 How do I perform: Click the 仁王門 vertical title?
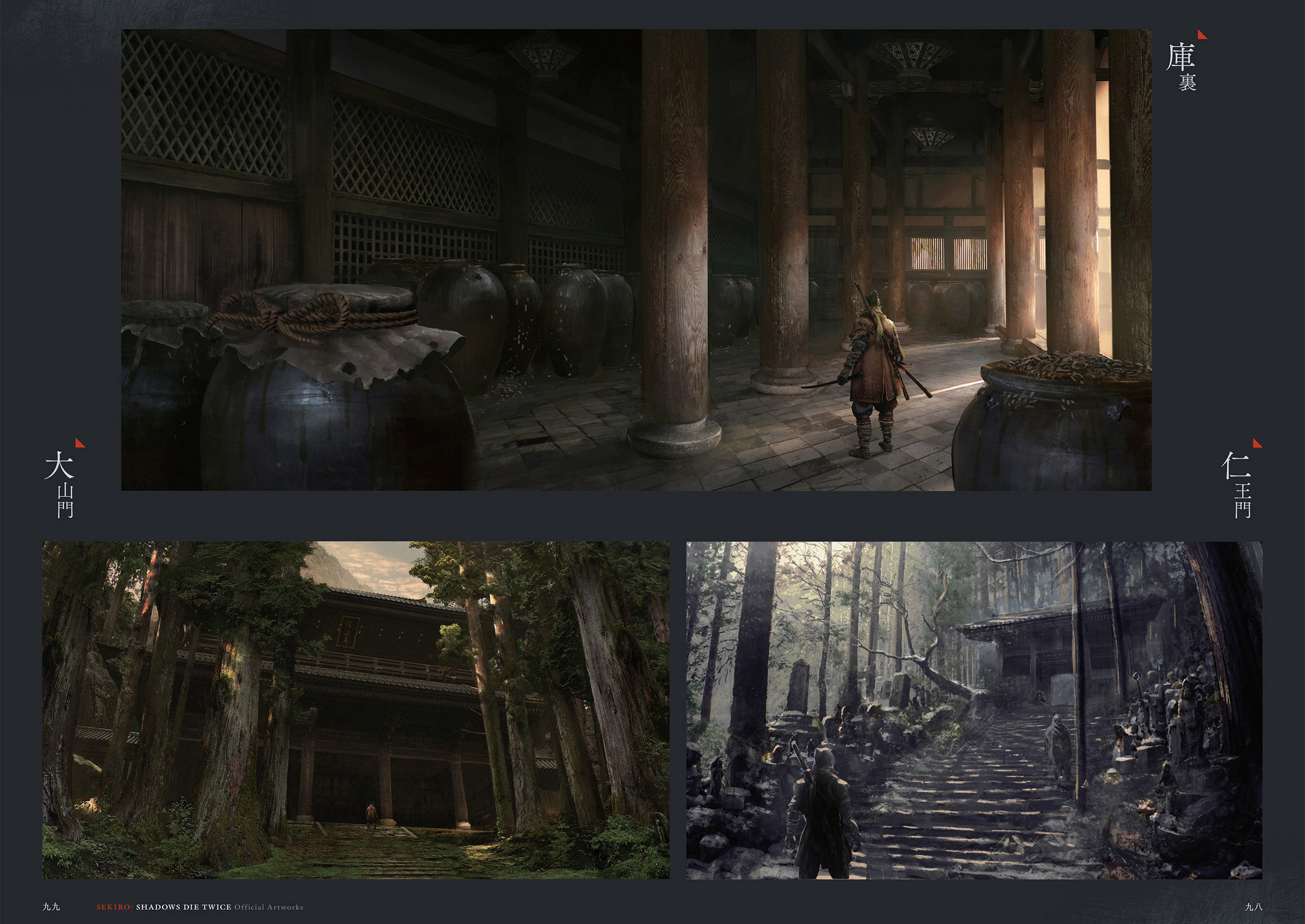(1237, 485)
